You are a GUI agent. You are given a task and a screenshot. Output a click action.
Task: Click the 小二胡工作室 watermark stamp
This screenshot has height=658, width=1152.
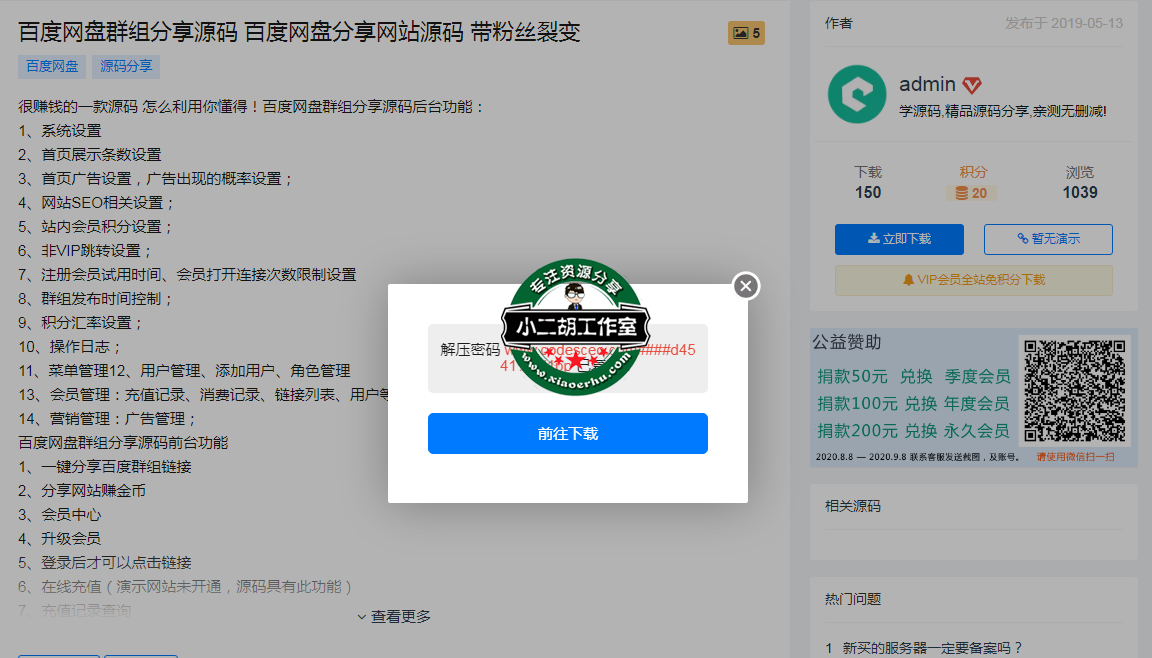point(575,325)
